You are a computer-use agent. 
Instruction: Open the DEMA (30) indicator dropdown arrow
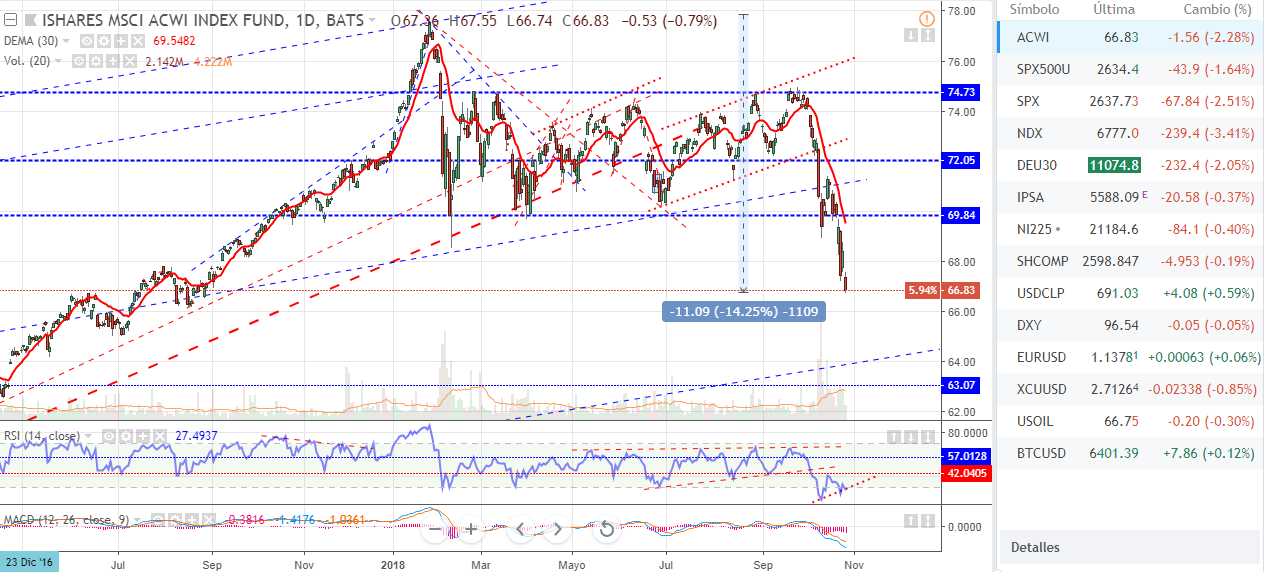click(x=66, y=41)
